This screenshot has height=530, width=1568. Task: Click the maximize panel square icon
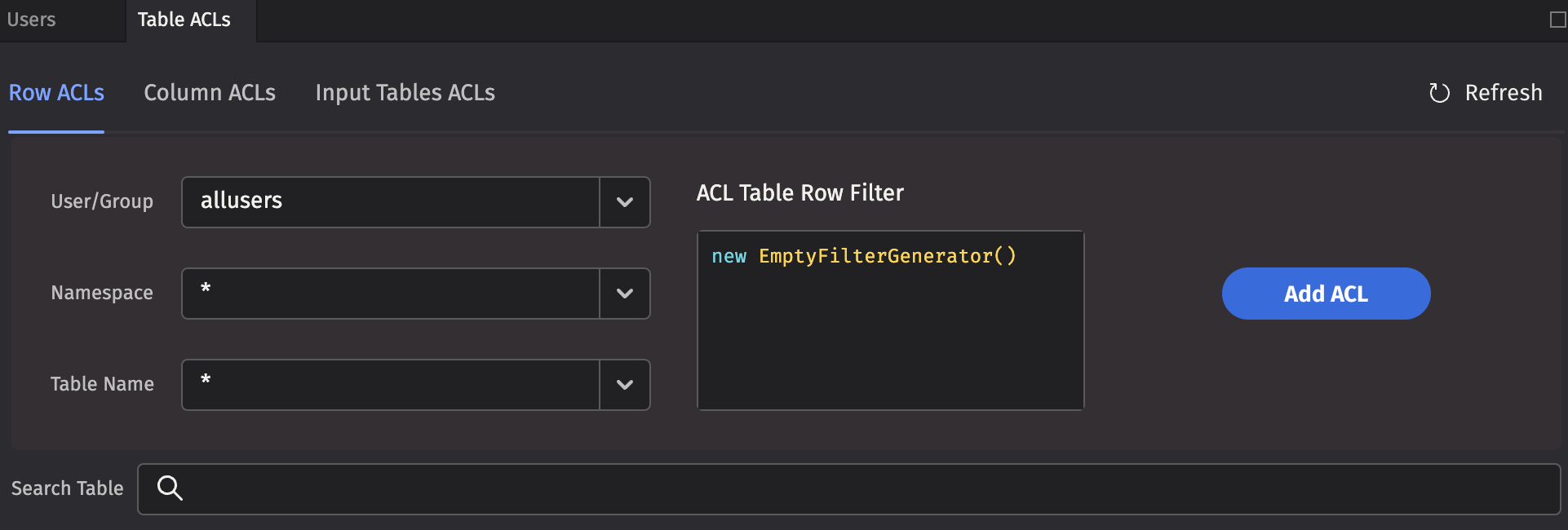1557,20
